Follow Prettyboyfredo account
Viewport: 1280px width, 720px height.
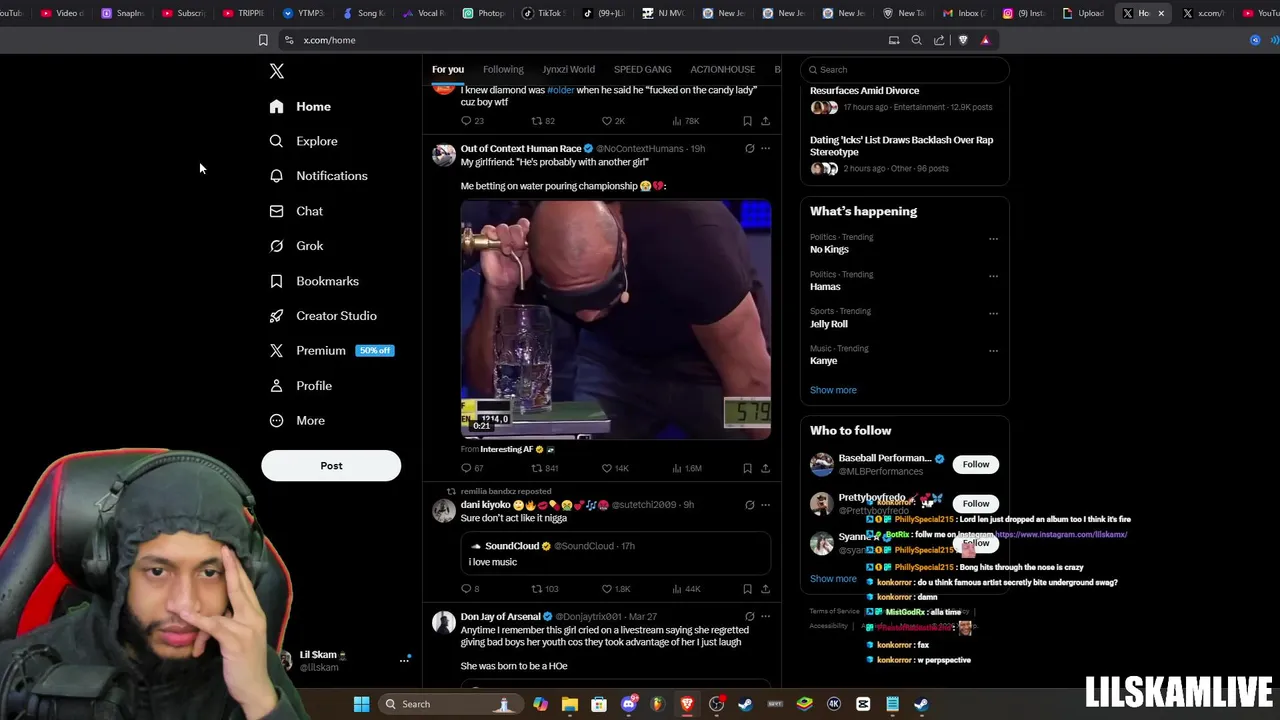click(x=976, y=503)
